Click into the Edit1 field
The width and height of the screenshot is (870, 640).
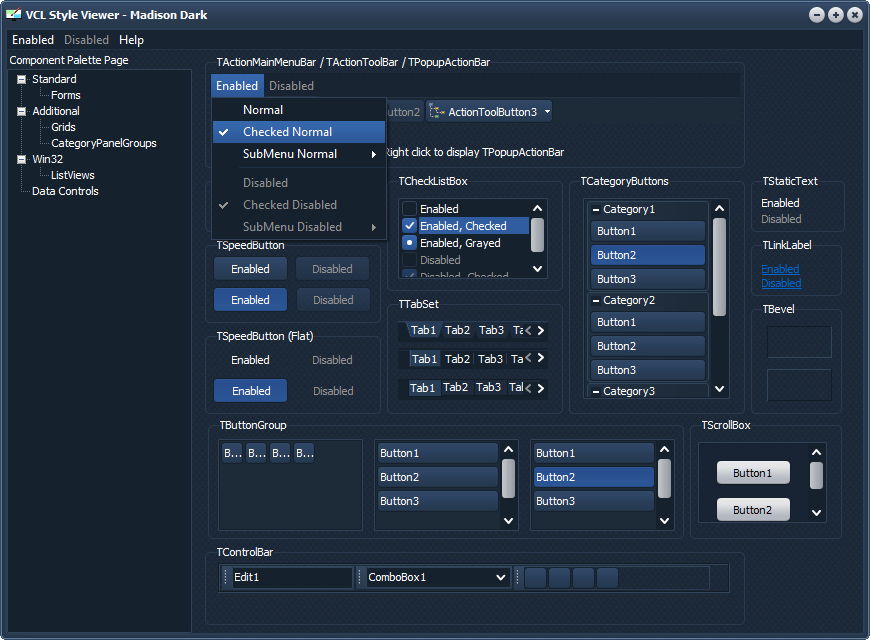point(292,577)
